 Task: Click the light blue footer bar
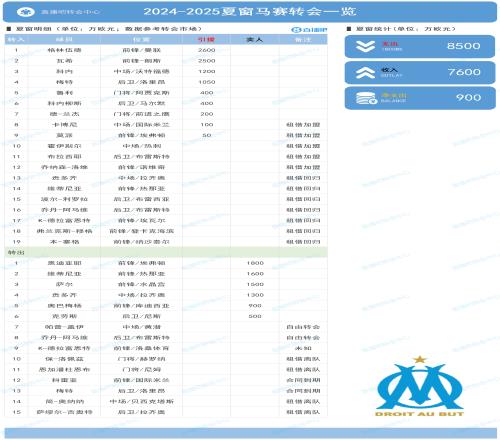250,433
